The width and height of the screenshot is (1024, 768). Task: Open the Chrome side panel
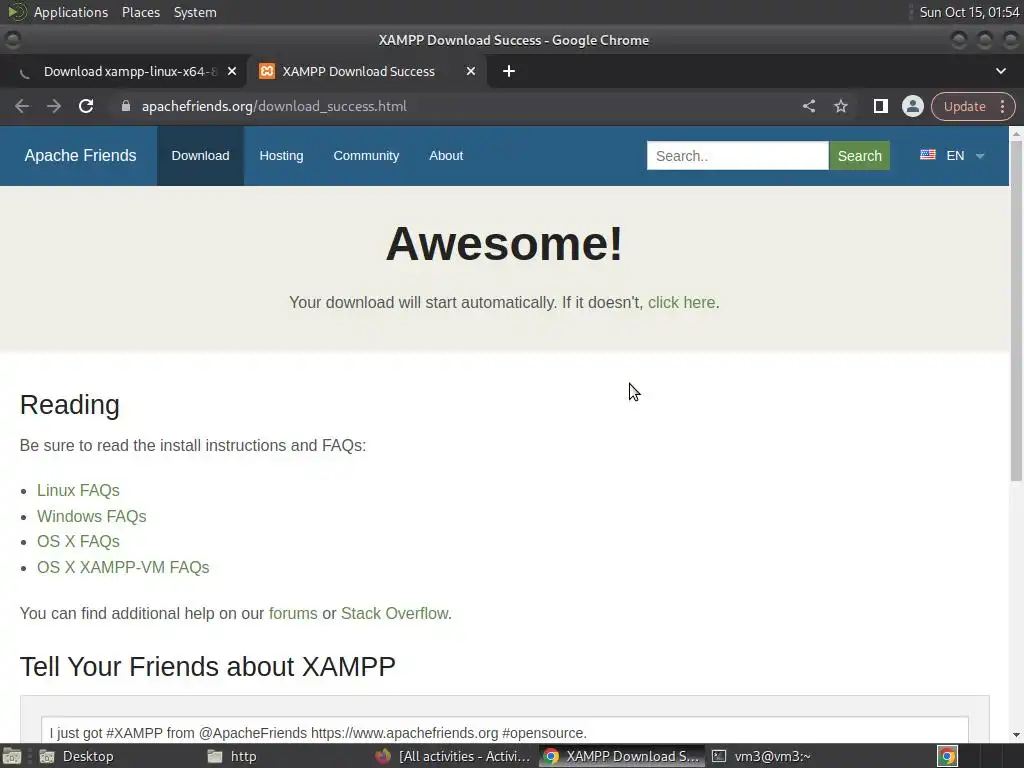click(880, 106)
